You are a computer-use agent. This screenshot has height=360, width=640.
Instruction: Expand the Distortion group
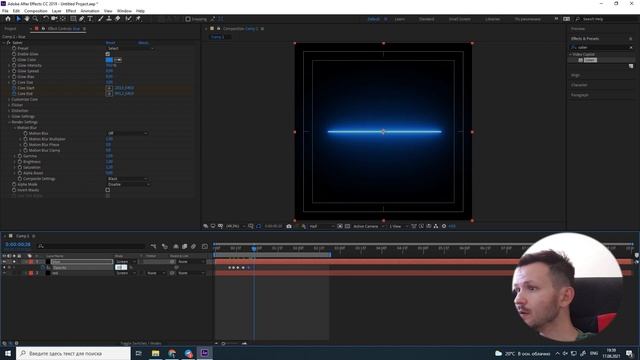pyautogui.click(x=9, y=111)
